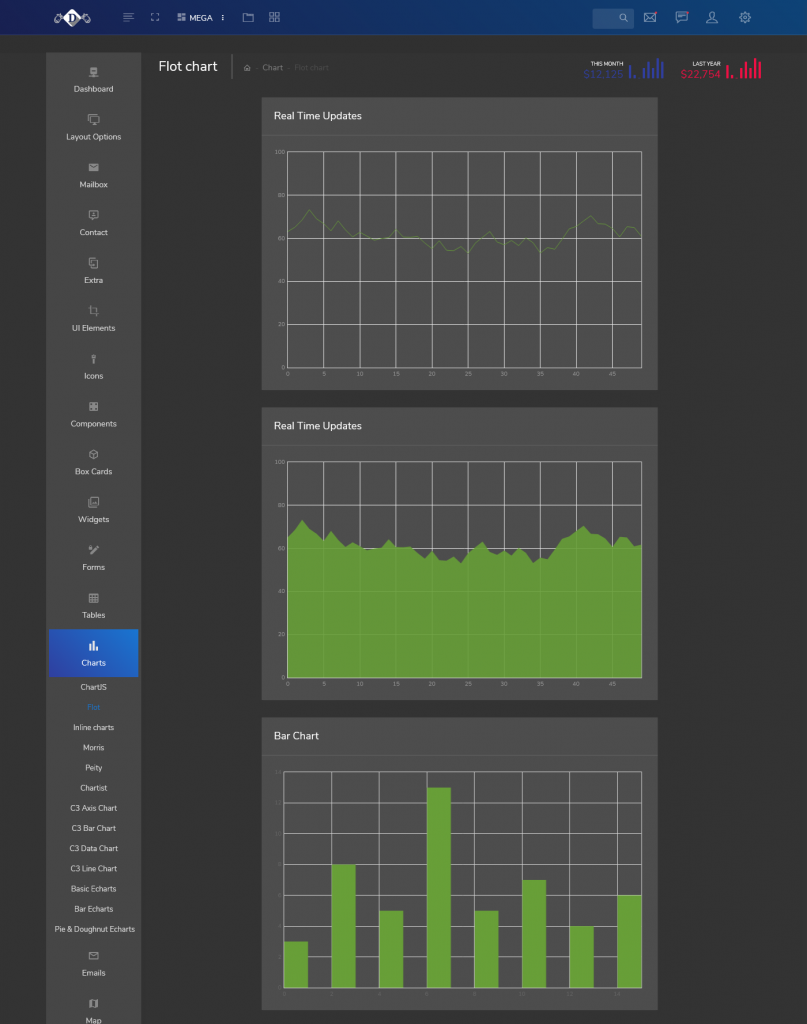Open the Mailbox sidebar item

coord(93,175)
